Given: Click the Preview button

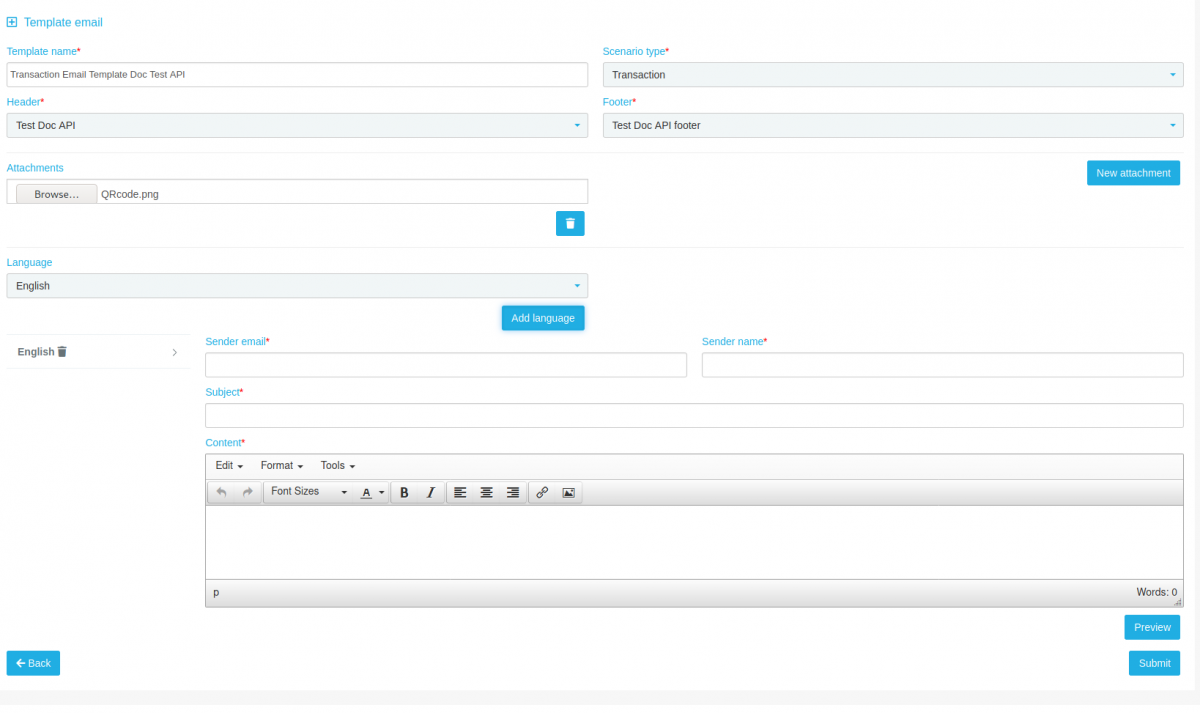Looking at the screenshot, I should tap(1152, 627).
